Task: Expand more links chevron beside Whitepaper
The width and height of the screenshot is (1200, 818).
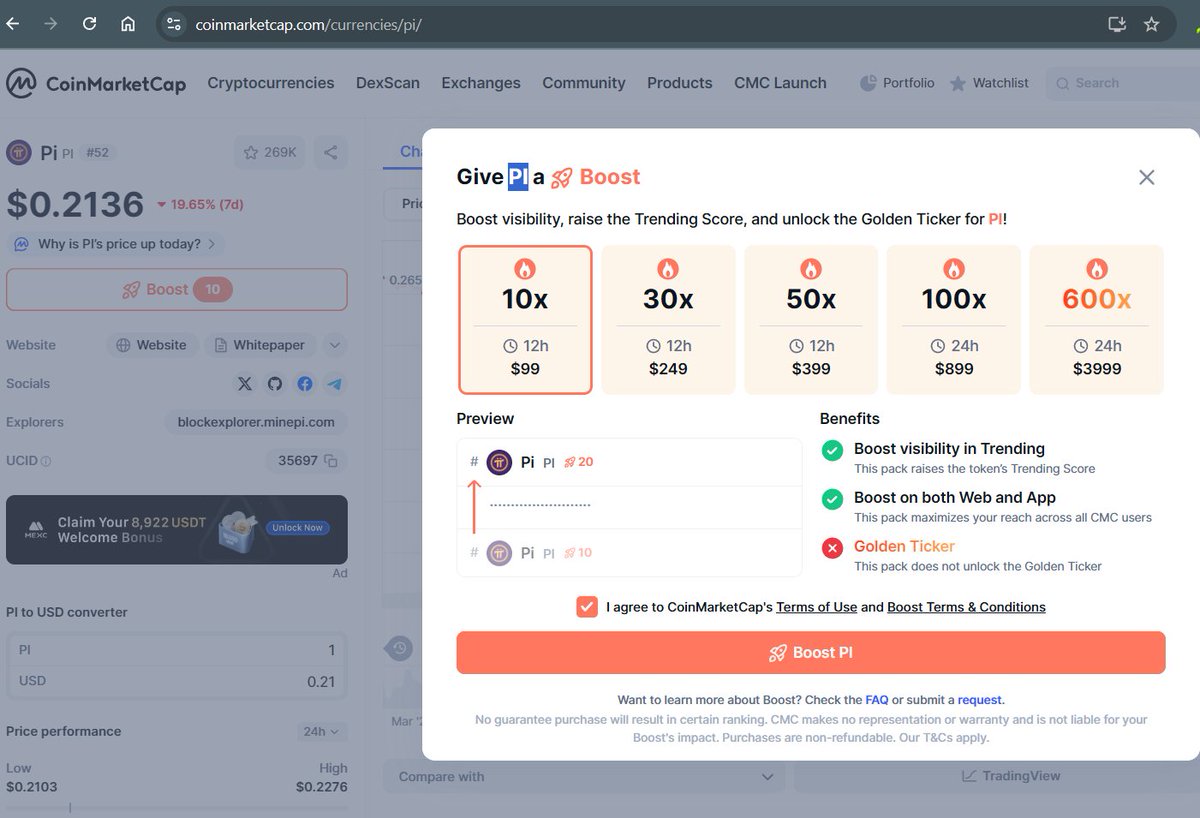Action: (x=335, y=345)
